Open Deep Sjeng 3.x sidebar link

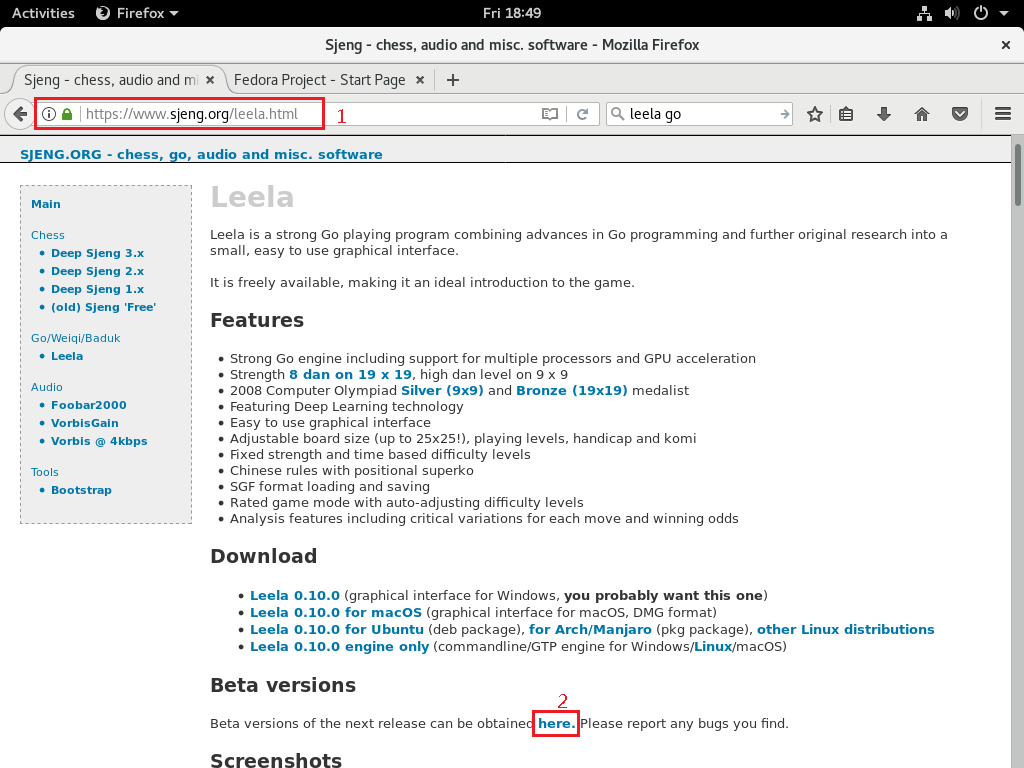(x=97, y=253)
